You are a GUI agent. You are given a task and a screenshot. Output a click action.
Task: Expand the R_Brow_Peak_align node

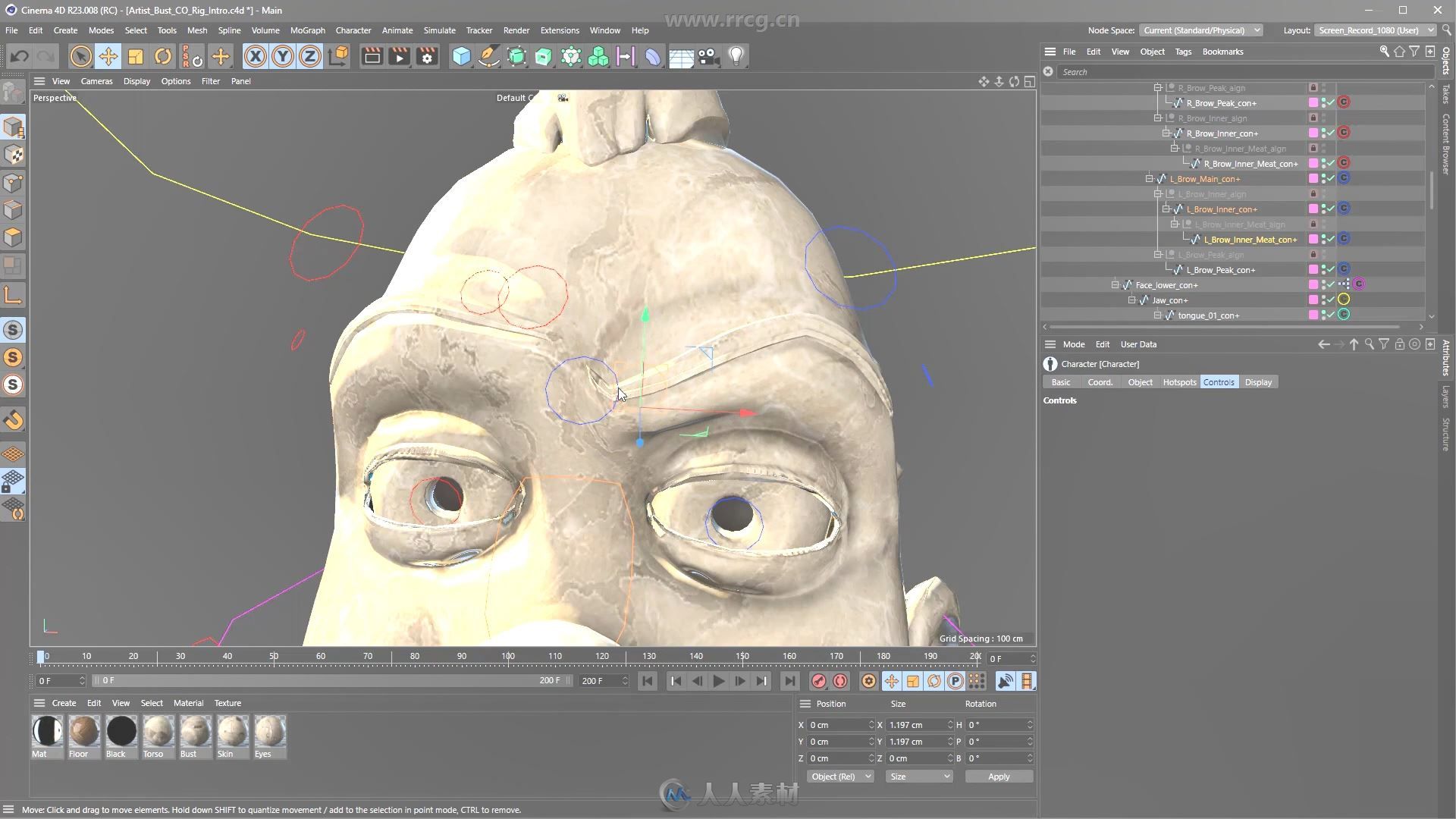tap(1155, 88)
